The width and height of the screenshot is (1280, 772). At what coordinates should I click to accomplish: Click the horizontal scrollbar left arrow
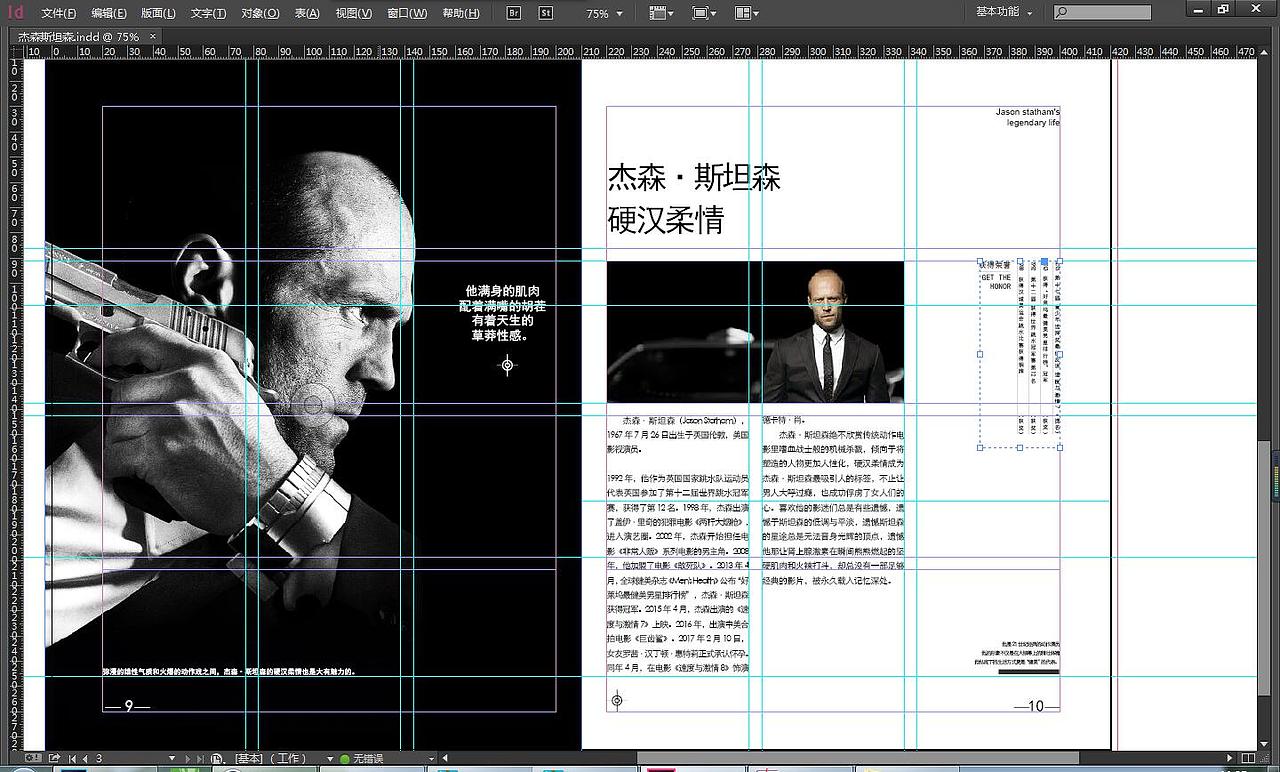[x=446, y=759]
